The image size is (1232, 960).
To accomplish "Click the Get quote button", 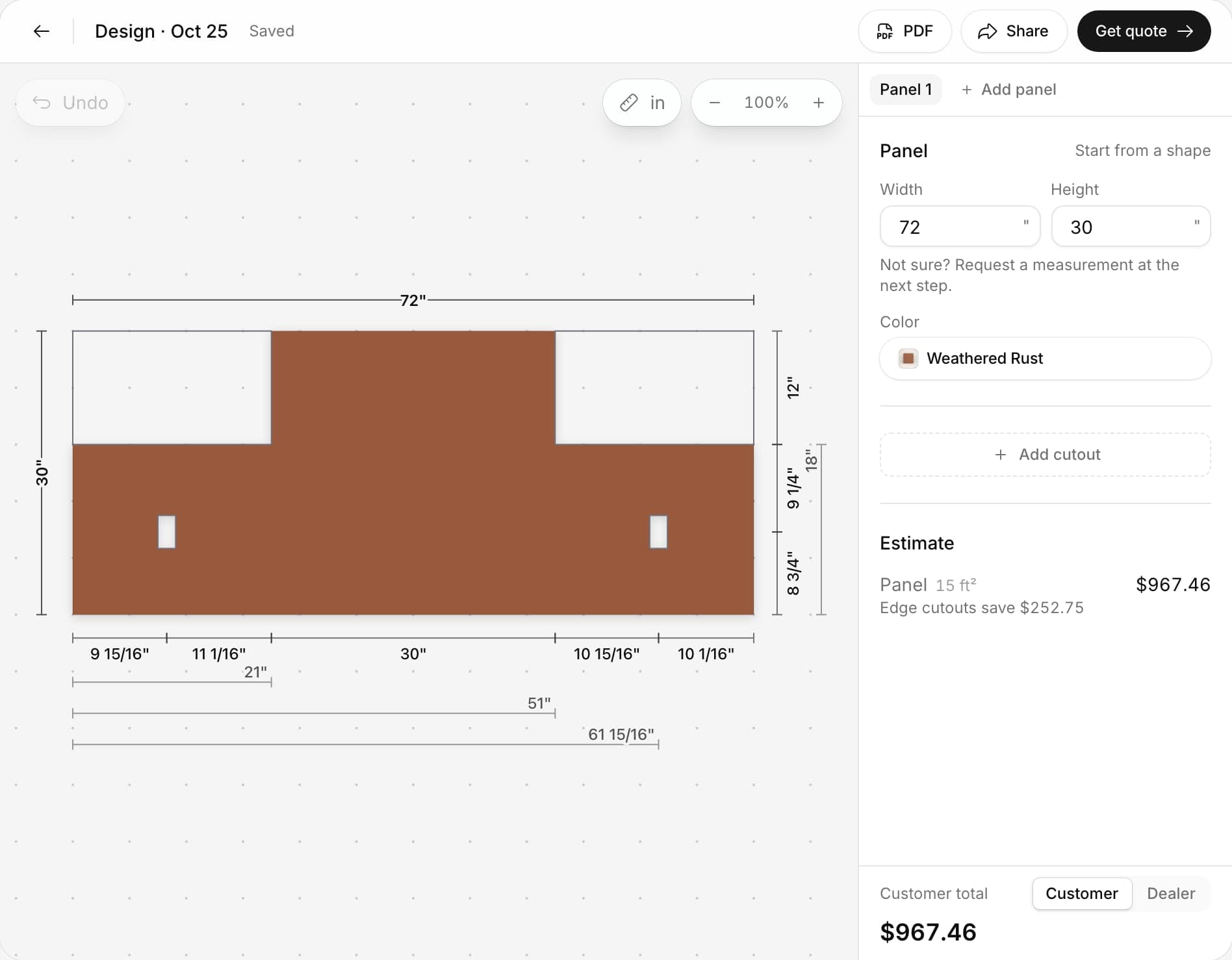I will coord(1144,31).
